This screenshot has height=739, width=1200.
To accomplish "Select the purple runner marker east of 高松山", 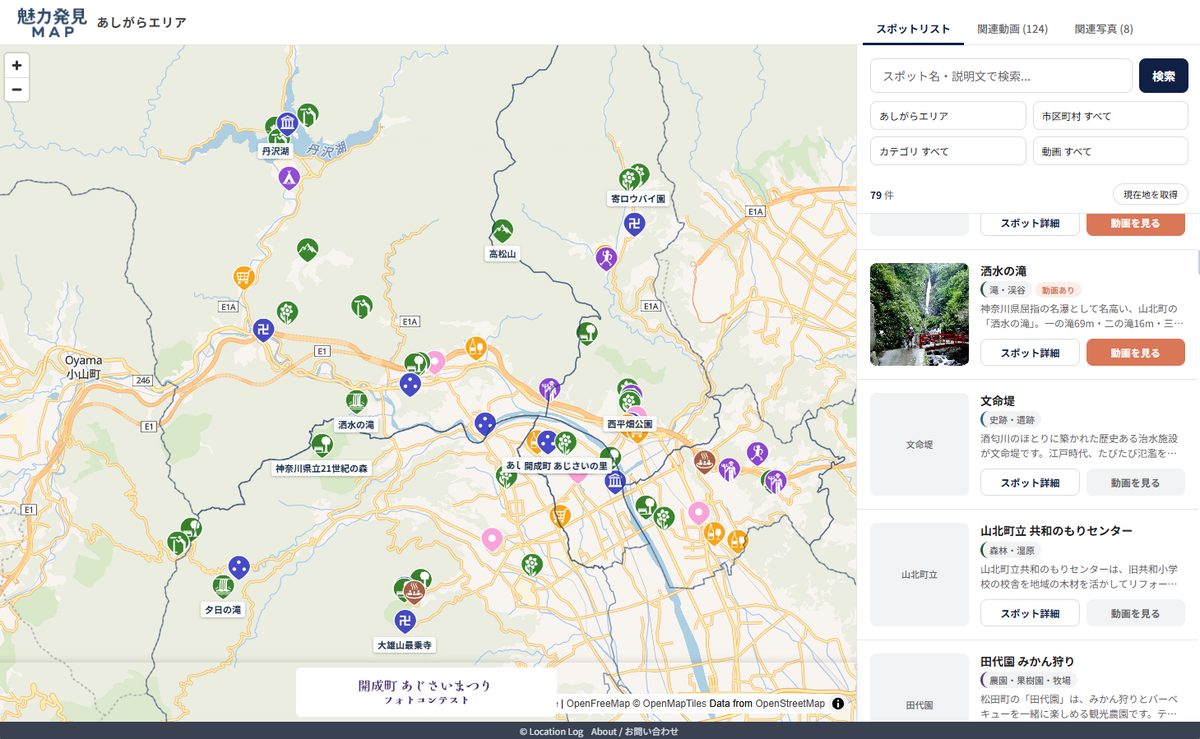I will click(x=605, y=258).
